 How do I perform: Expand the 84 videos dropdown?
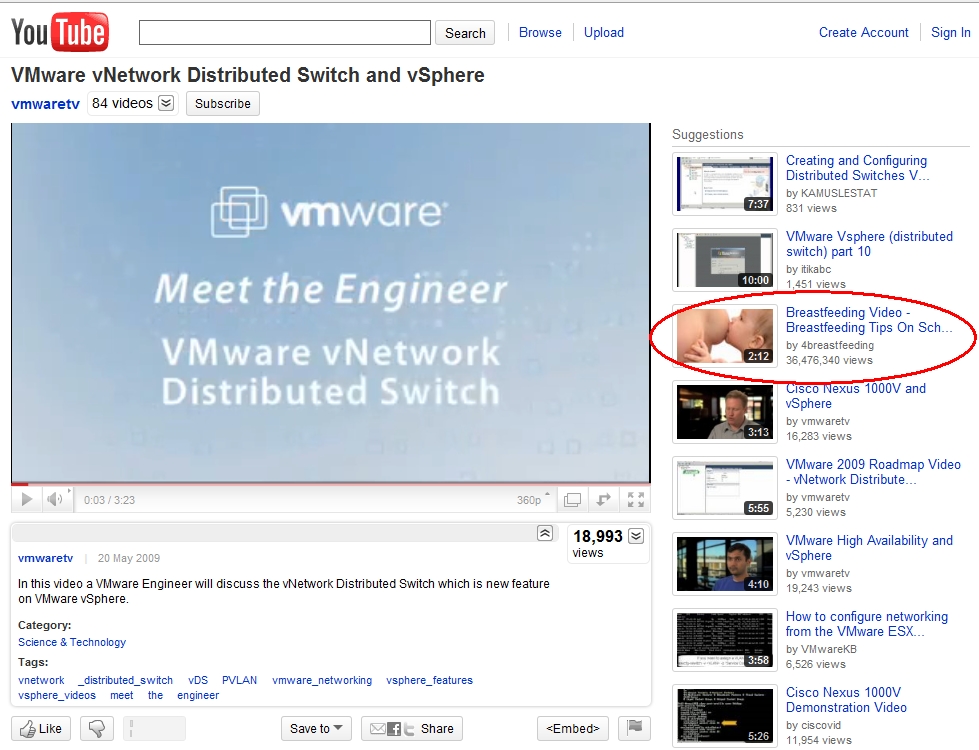coord(166,103)
